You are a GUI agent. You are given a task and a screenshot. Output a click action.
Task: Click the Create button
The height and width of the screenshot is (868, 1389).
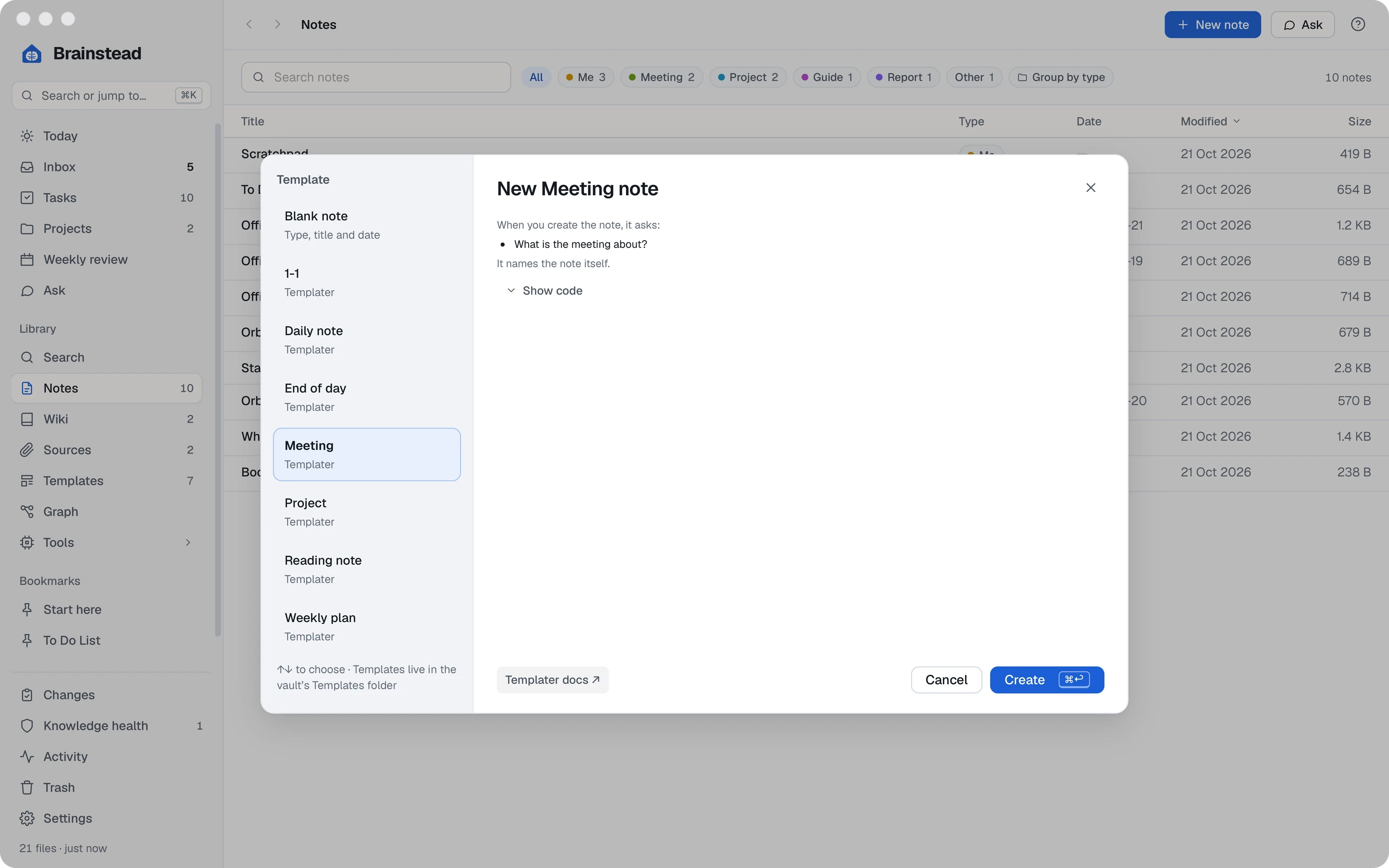point(1047,680)
